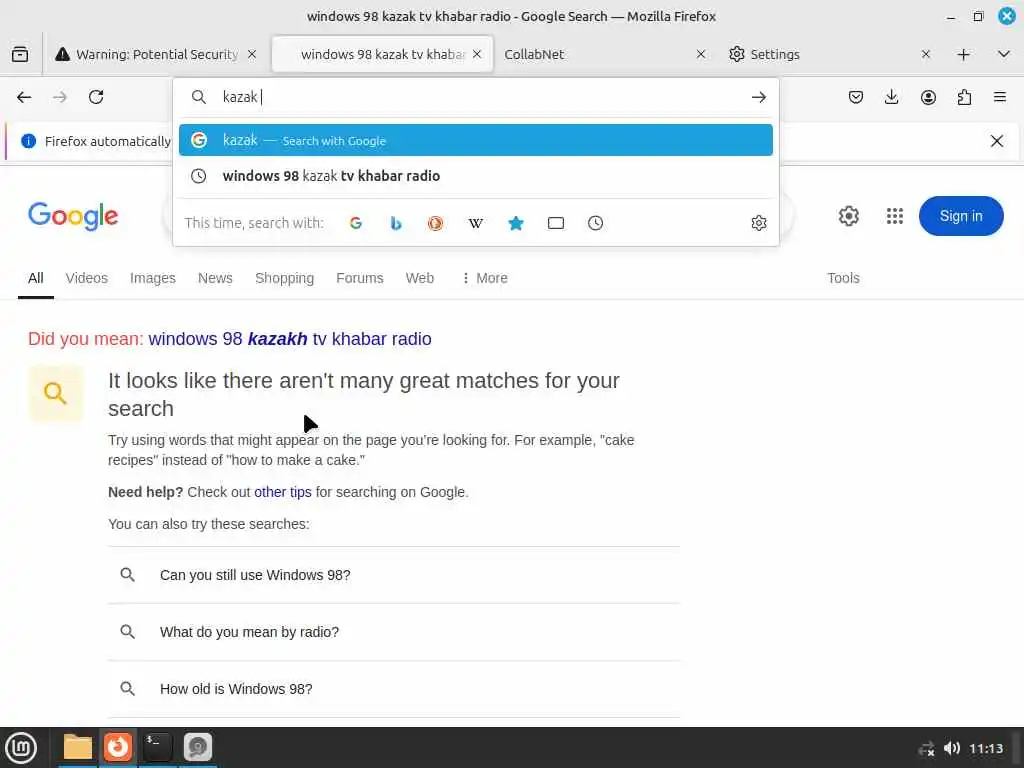The image size is (1024, 768).
Task: Choose 'How old is Windows 98?' search
Action: click(x=394, y=689)
